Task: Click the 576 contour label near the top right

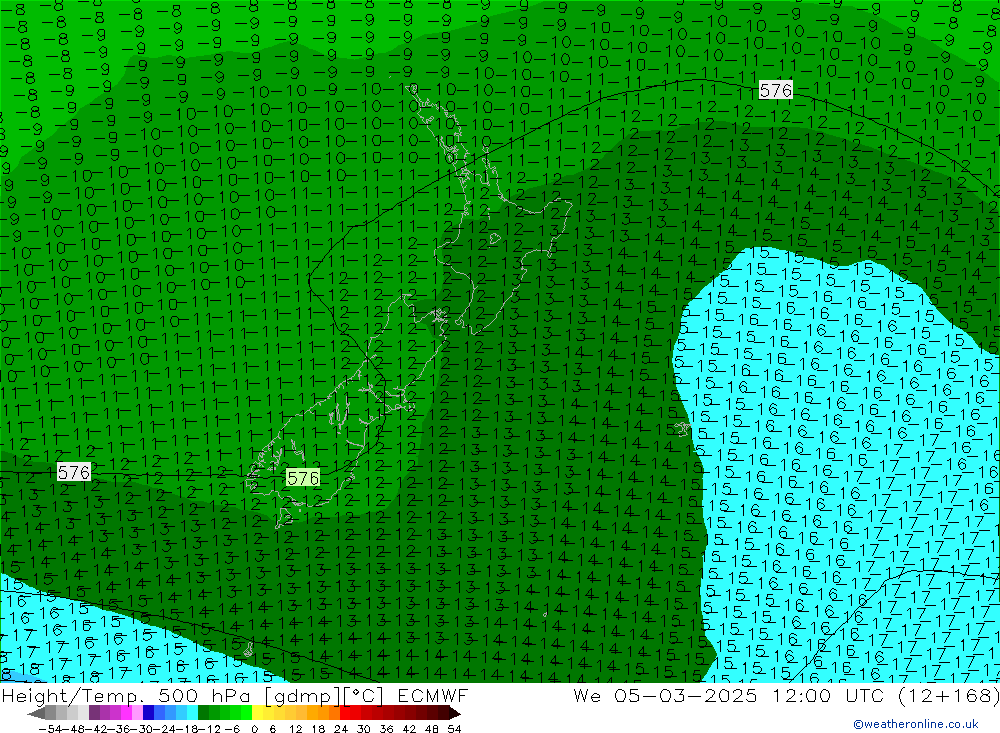Action: pos(776,90)
